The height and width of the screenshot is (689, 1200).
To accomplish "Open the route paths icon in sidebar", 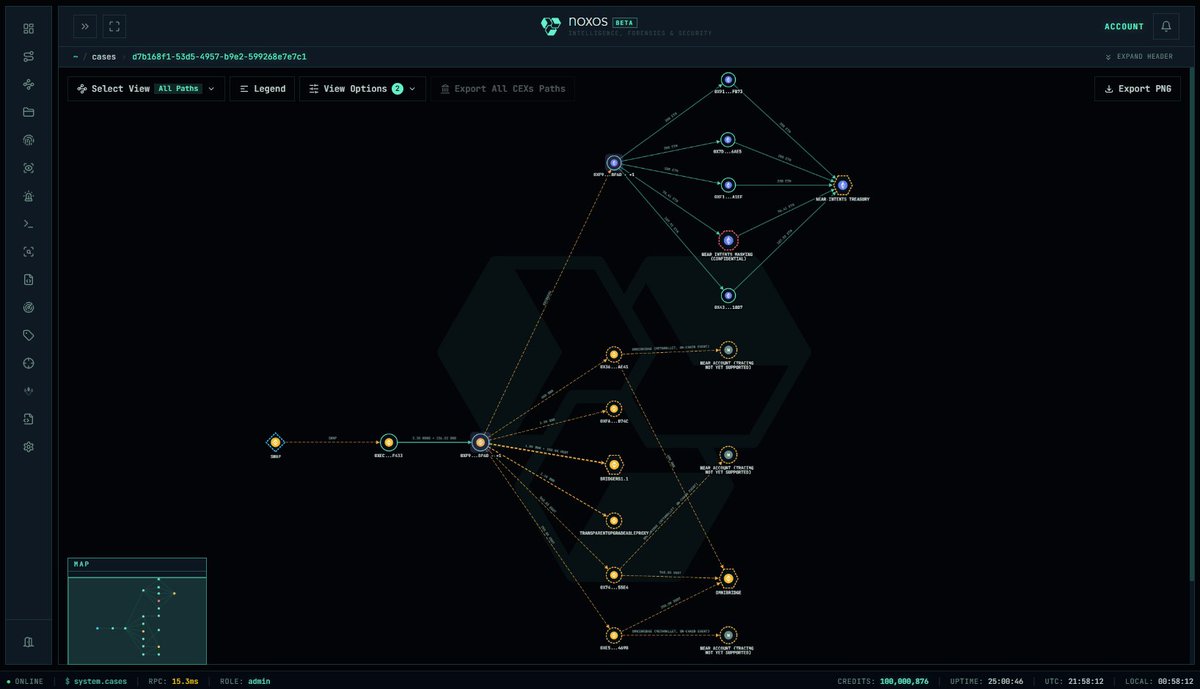I will (28, 56).
